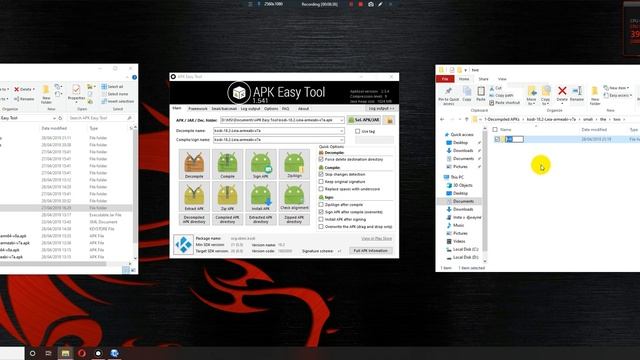Click the Zipalign icon button

[294, 164]
